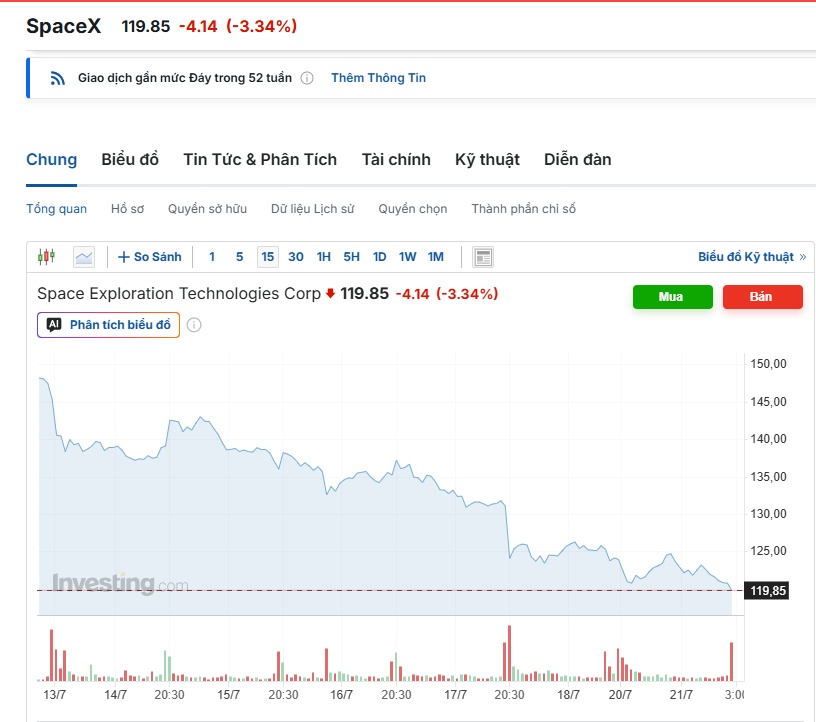Screen dimensions: 816x722
Task: Click the 21/7 date axis label
Action: pos(681,695)
